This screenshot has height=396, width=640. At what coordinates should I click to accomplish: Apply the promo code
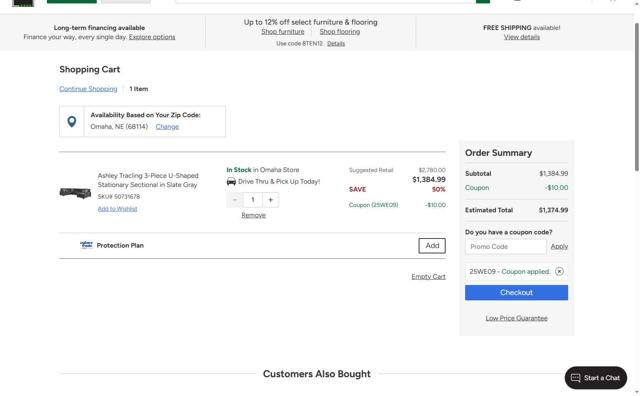pos(559,247)
